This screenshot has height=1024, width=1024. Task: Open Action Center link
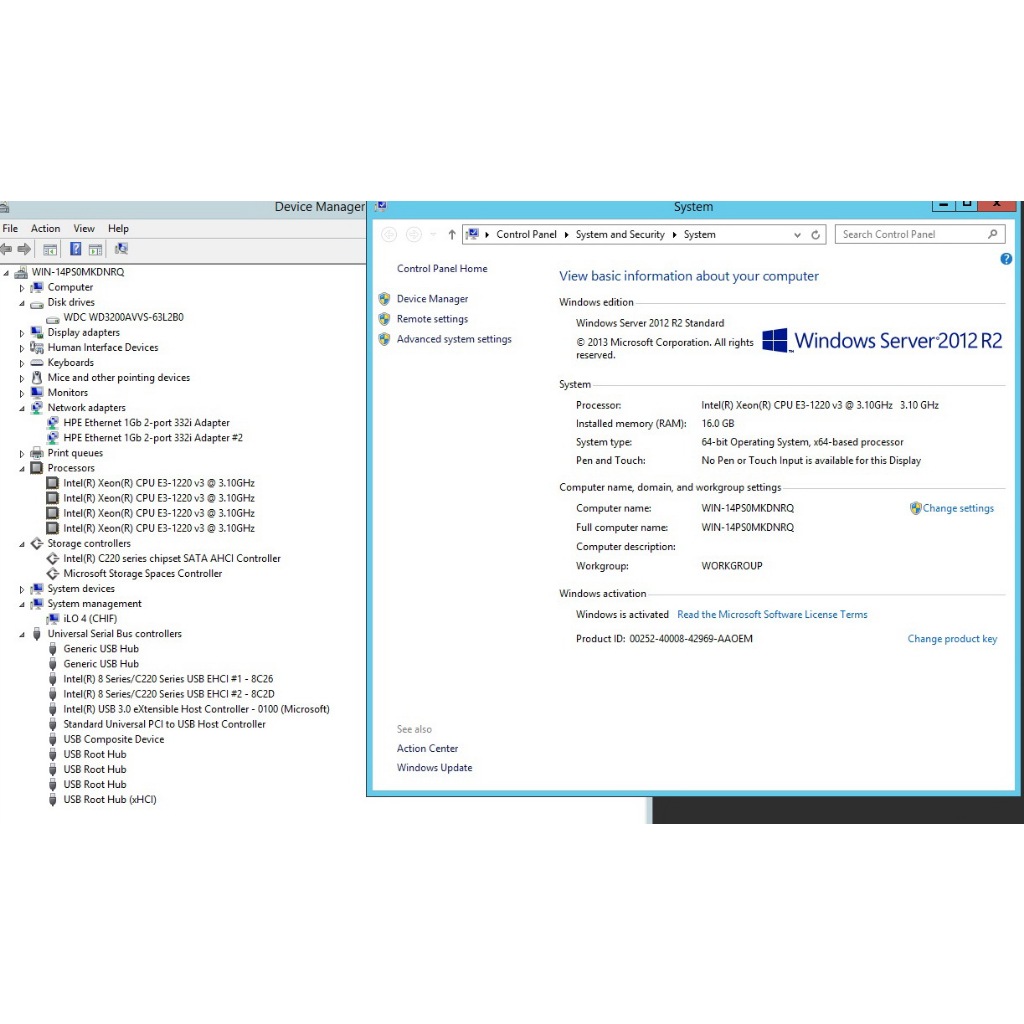[427, 748]
